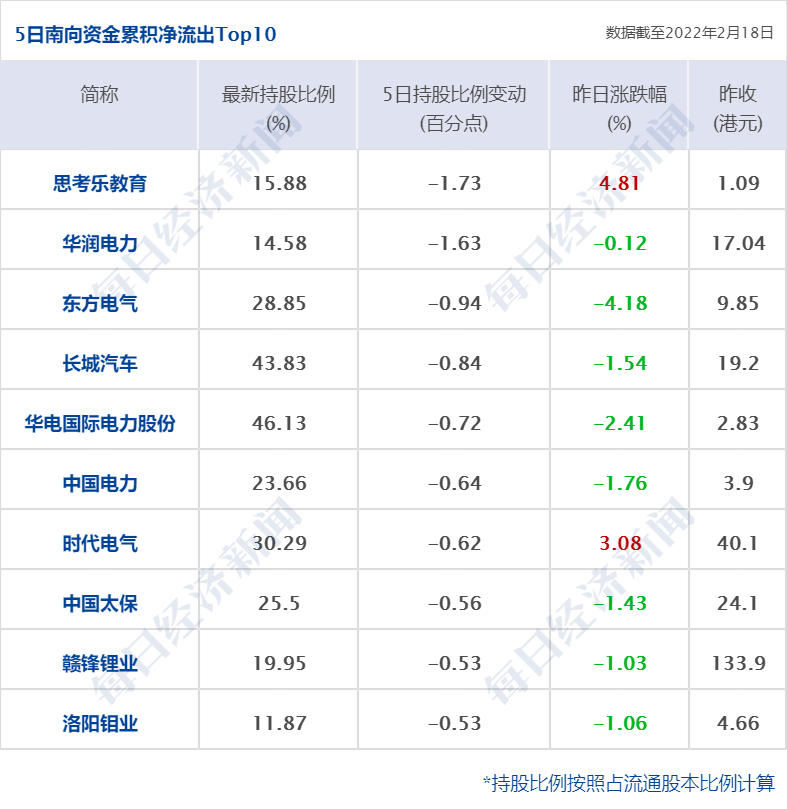Select the stock name 中国太保
This screenshot has width=787, height=809.
click(100, 603)
